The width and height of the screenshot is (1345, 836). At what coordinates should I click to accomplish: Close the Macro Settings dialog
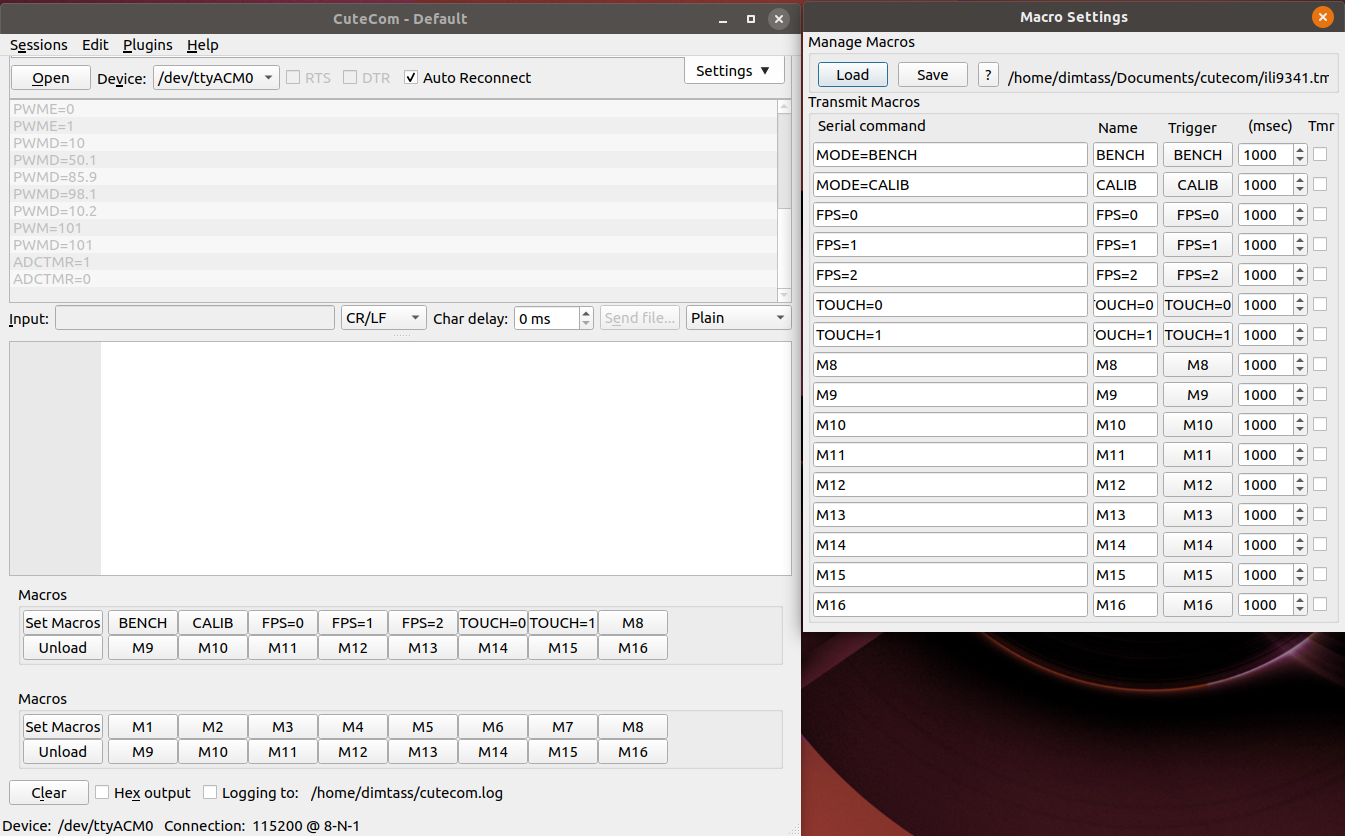coord(1322,18)
